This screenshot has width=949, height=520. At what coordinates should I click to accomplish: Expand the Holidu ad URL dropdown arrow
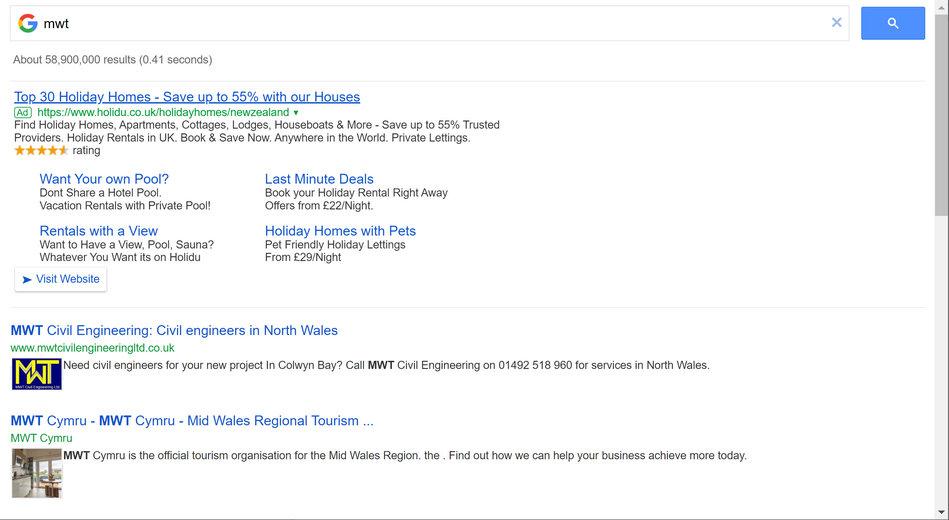coord(296,113)
